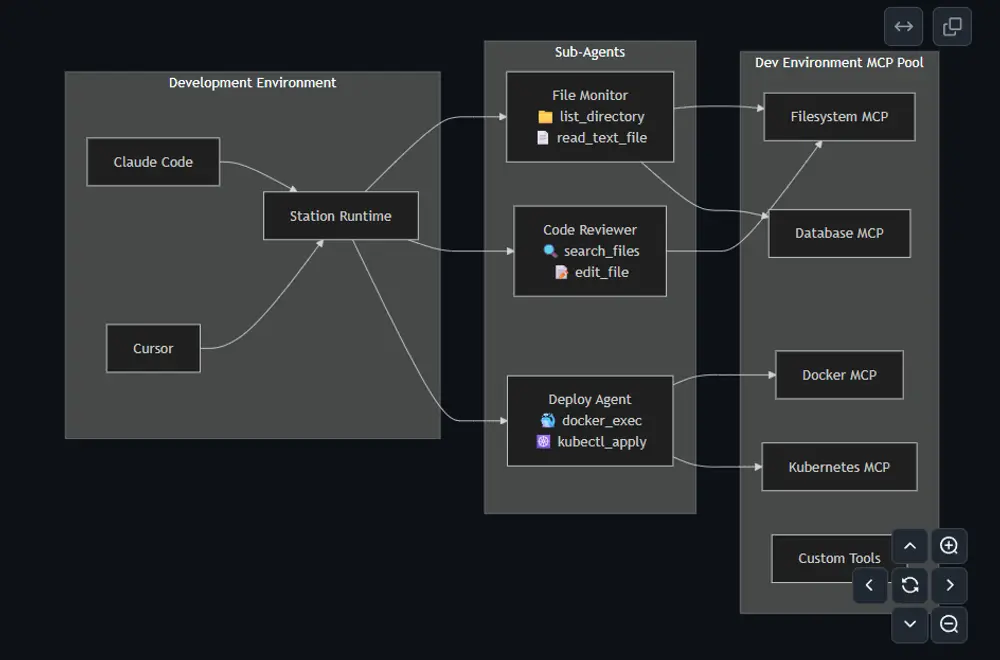Click the expand width arrows icon

[x=903, y=27]
